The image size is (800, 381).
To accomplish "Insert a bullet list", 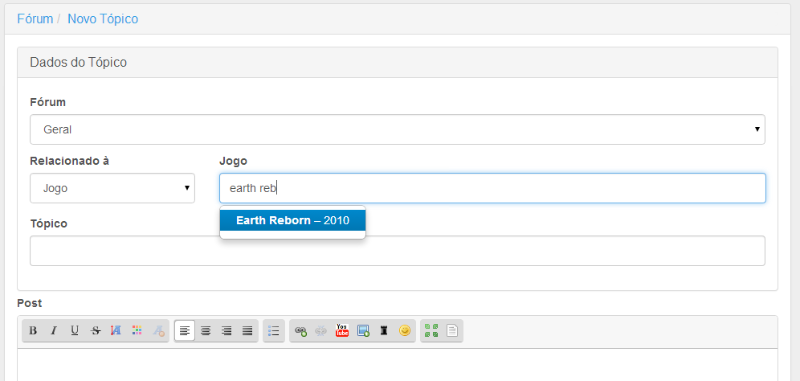I will (274, 331).
